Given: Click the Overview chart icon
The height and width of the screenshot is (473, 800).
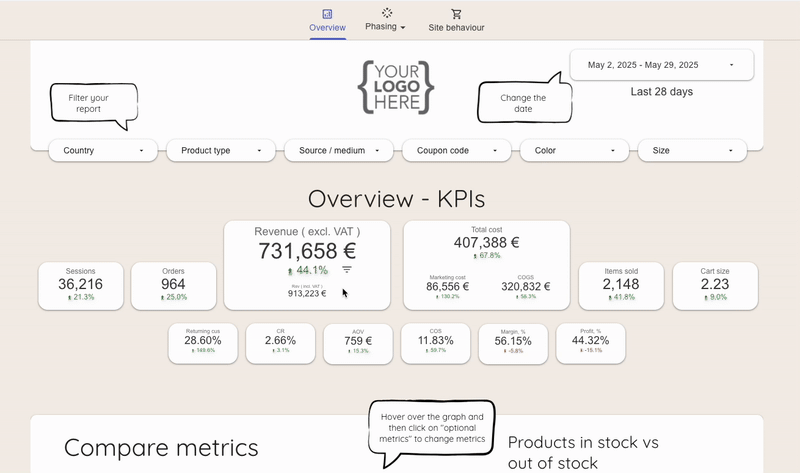Looking at the screenshot, I should tap(327, 14).
